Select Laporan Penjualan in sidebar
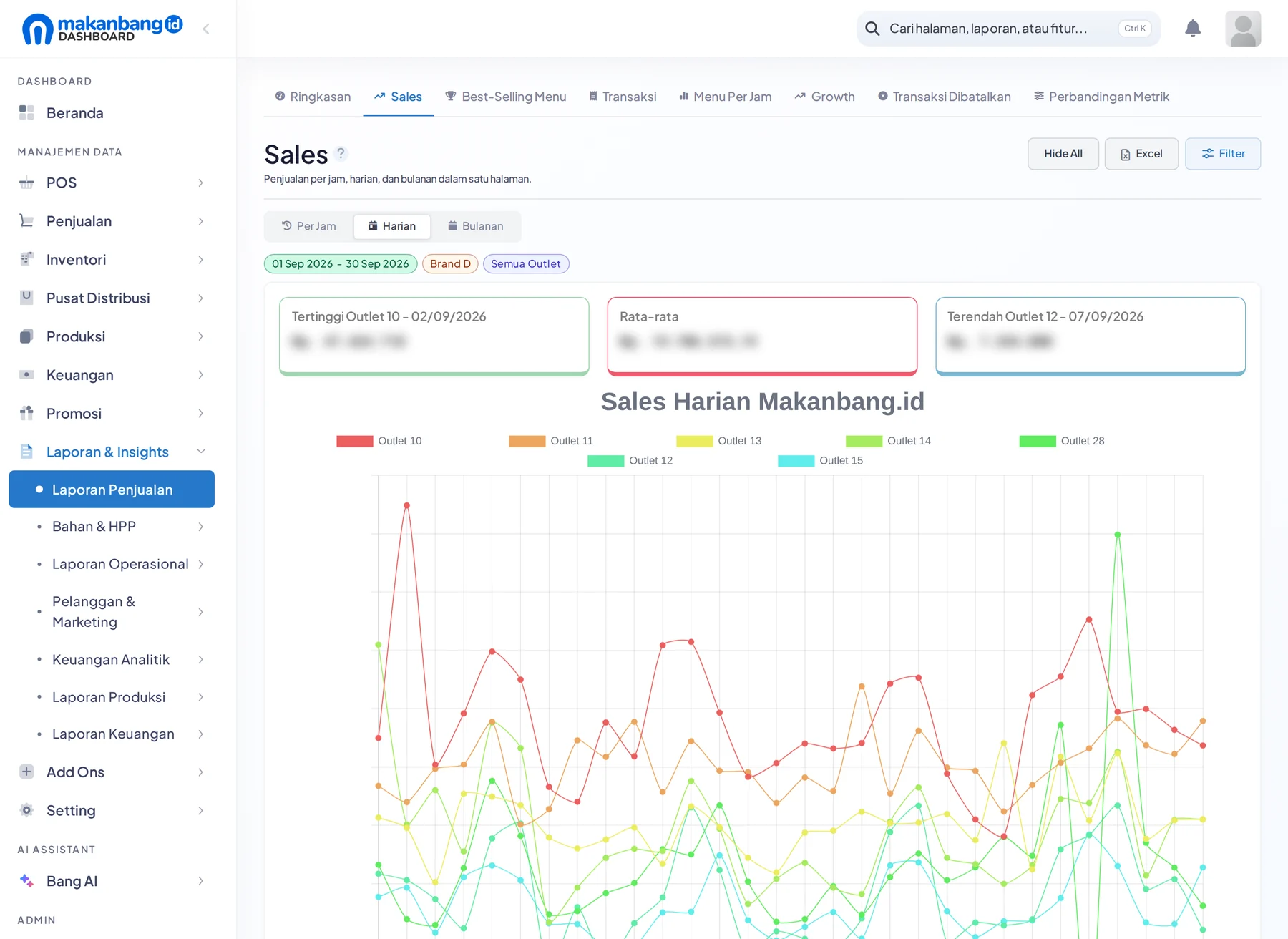This screenshot has width=1288, height=939. [x=112, y=490]
